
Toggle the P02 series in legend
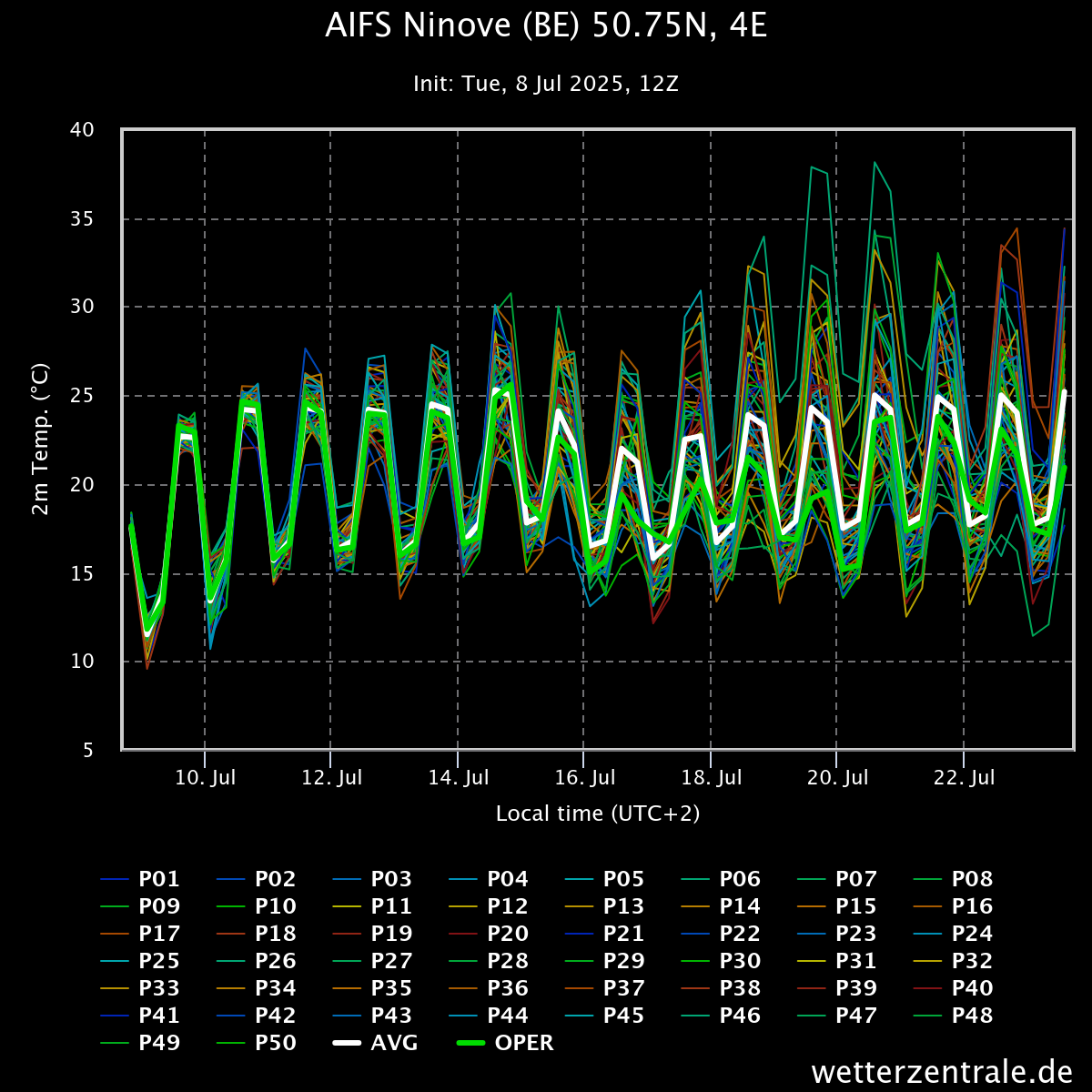point(257,879)
